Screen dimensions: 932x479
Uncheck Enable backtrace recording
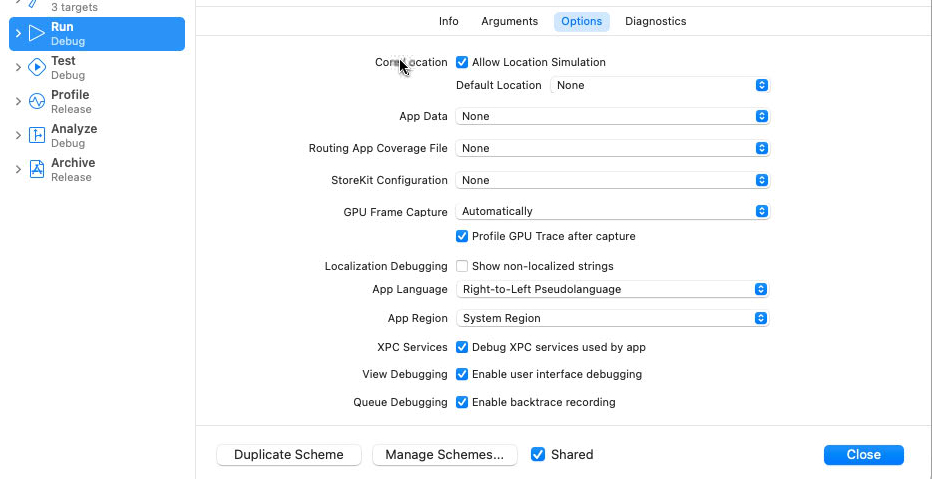tap(462, 403)
